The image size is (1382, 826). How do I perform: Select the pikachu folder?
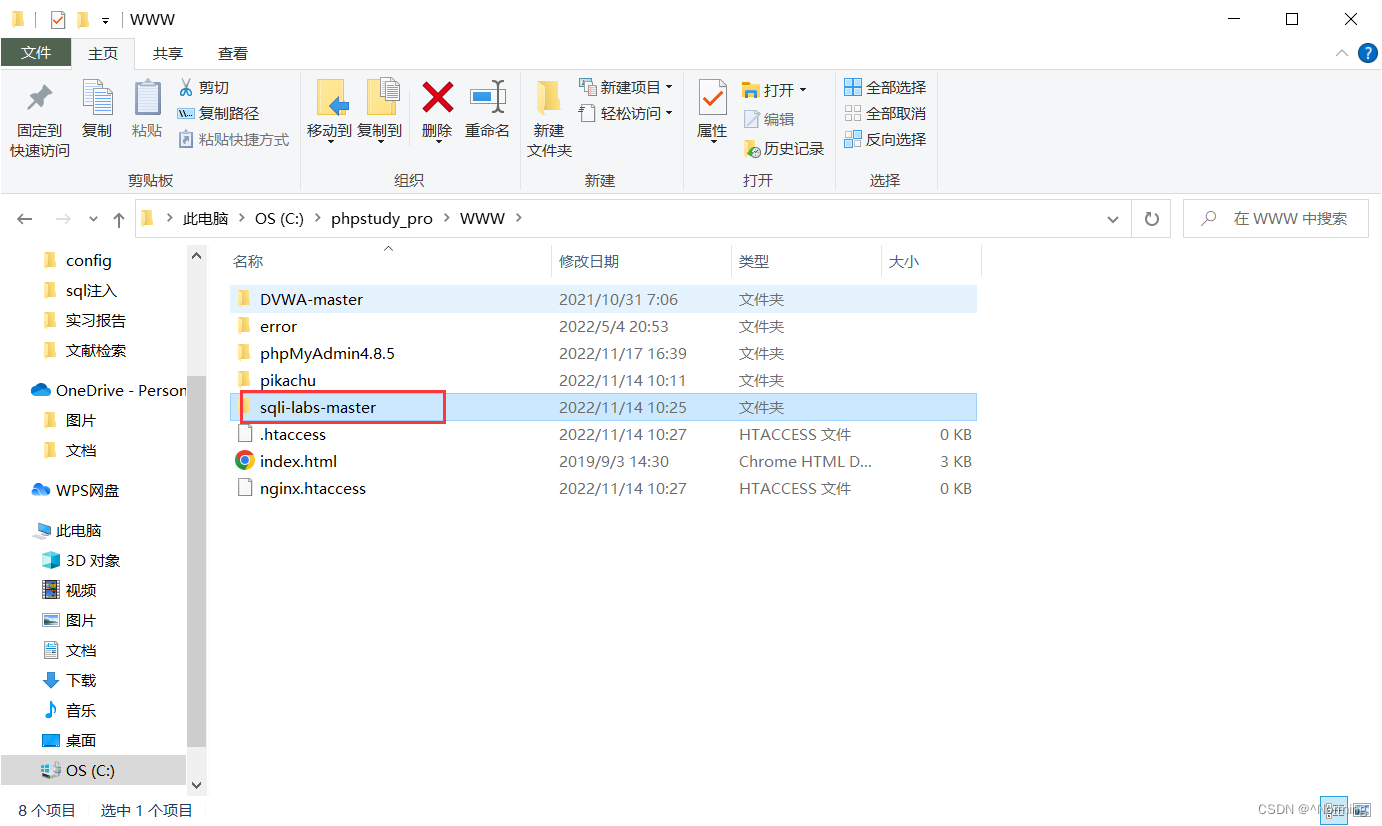click(603, 380)
